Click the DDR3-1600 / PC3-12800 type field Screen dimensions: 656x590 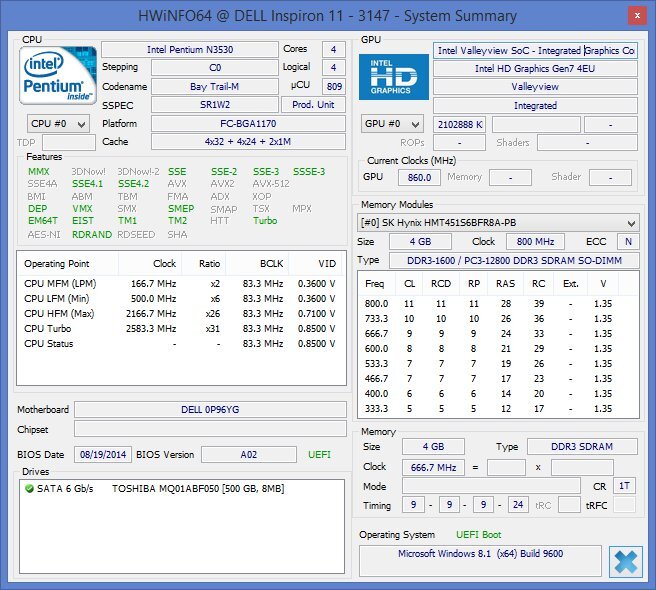coord(514,261)
